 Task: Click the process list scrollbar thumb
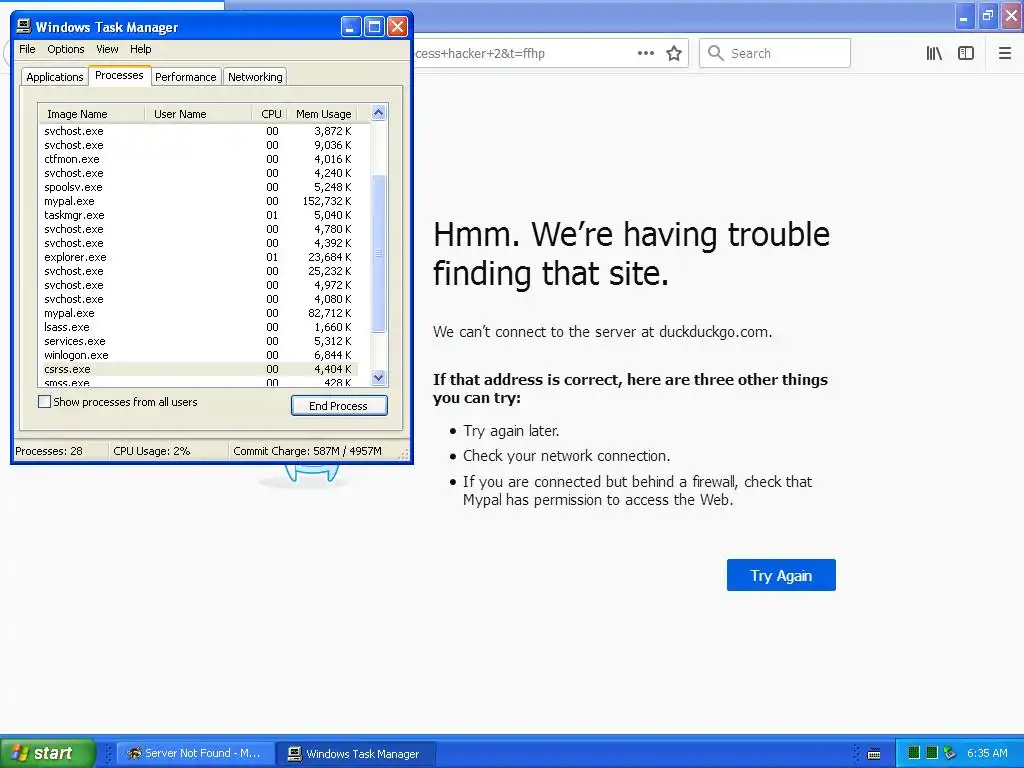tap(379, 253)
